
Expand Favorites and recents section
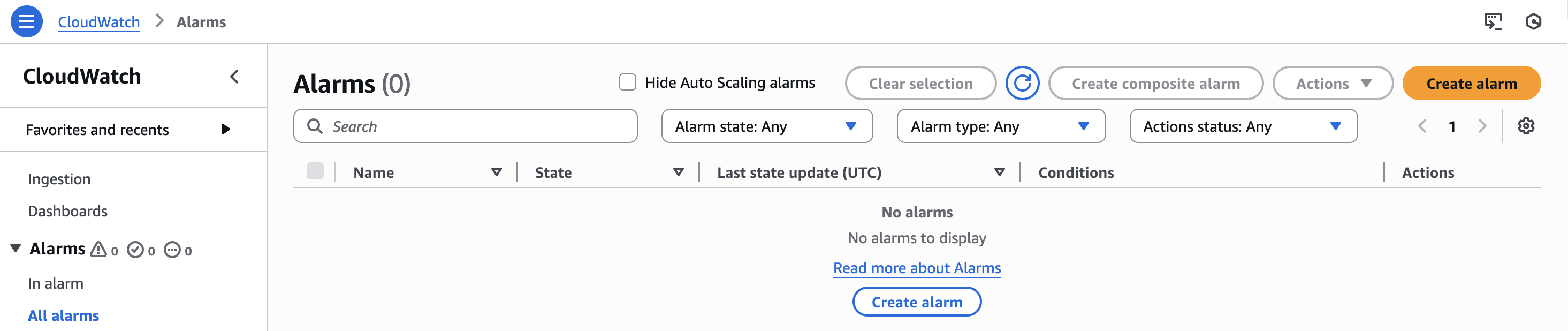click(225, 129)
